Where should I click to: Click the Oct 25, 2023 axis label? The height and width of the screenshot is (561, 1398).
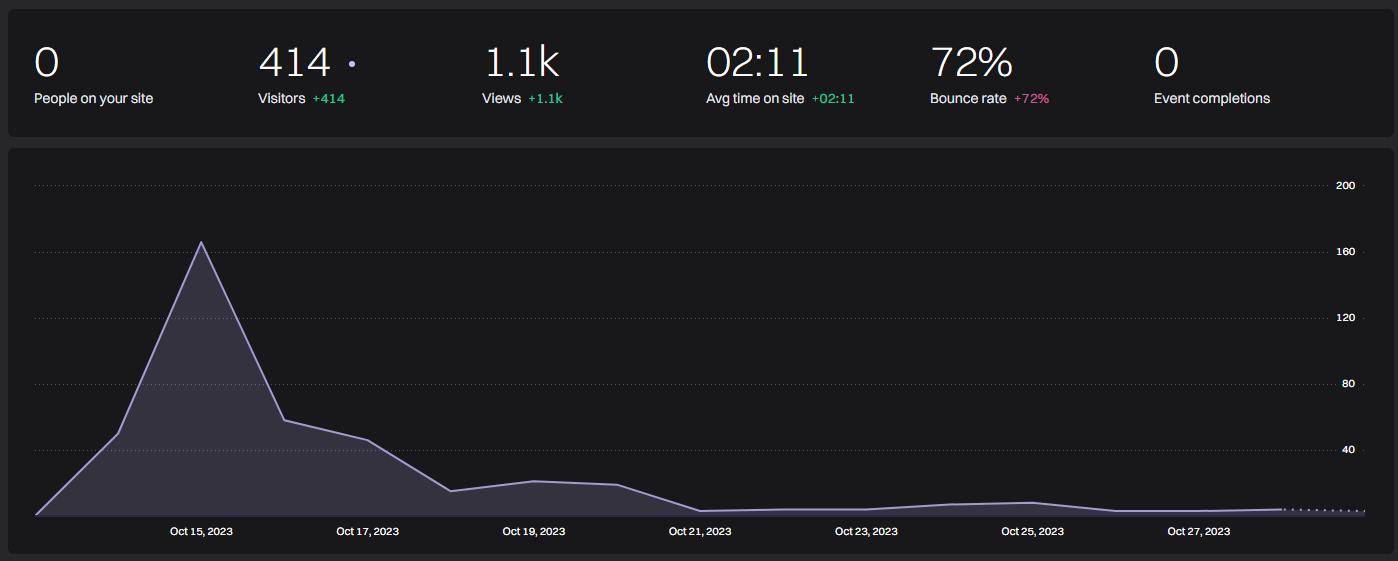coord(1032,532)
